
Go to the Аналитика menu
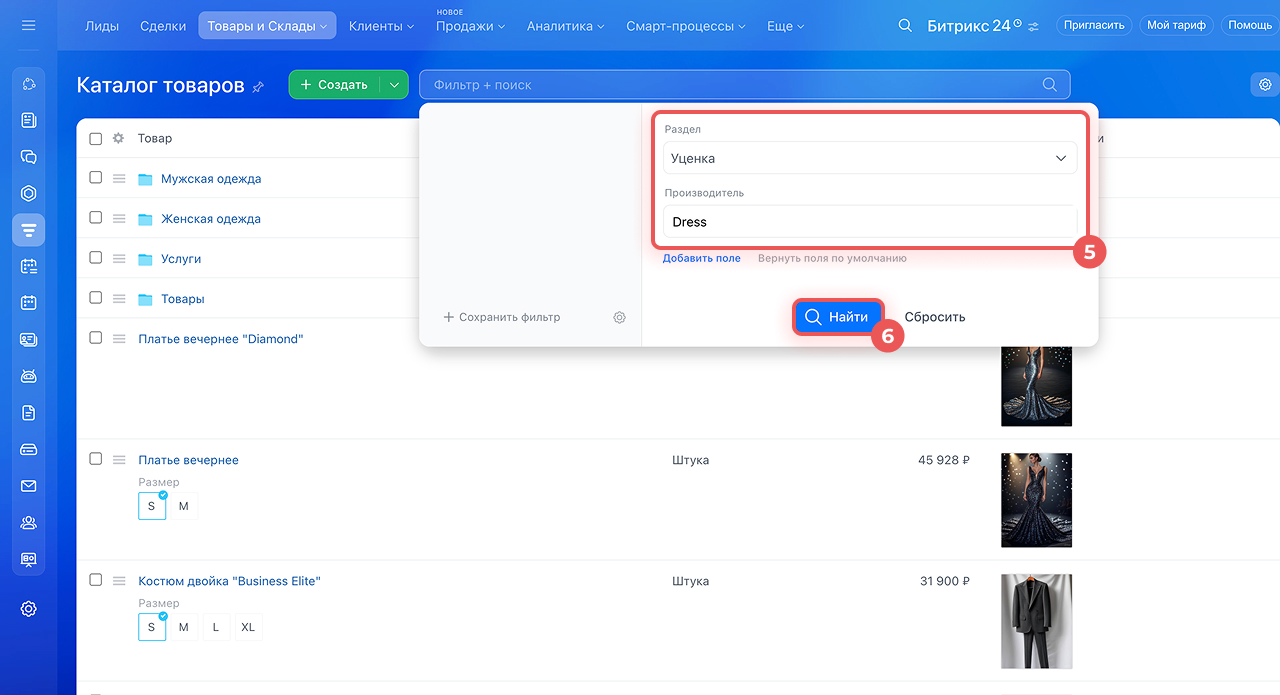pos(565,26)
